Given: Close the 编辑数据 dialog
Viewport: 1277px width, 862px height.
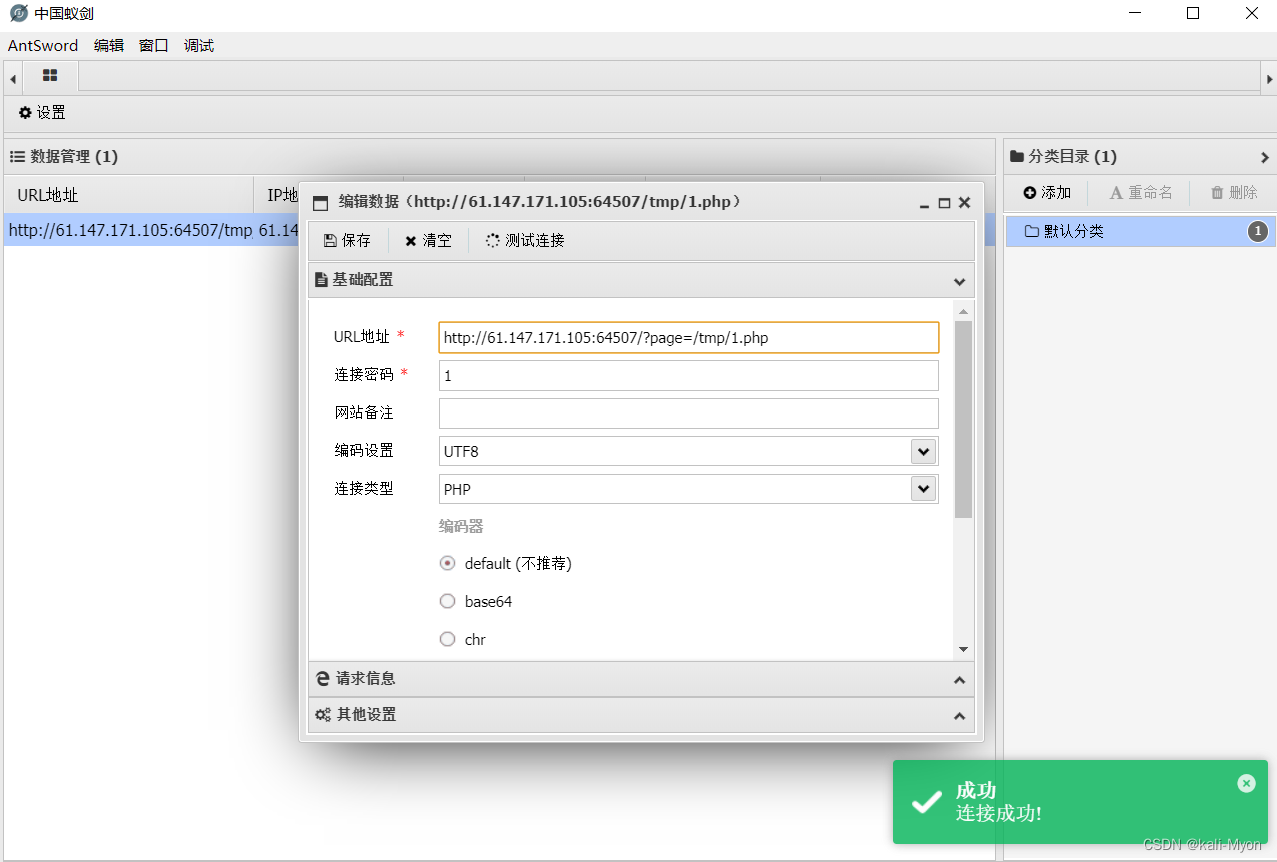Looking at the screenshot, I should (x=965, y=203).
